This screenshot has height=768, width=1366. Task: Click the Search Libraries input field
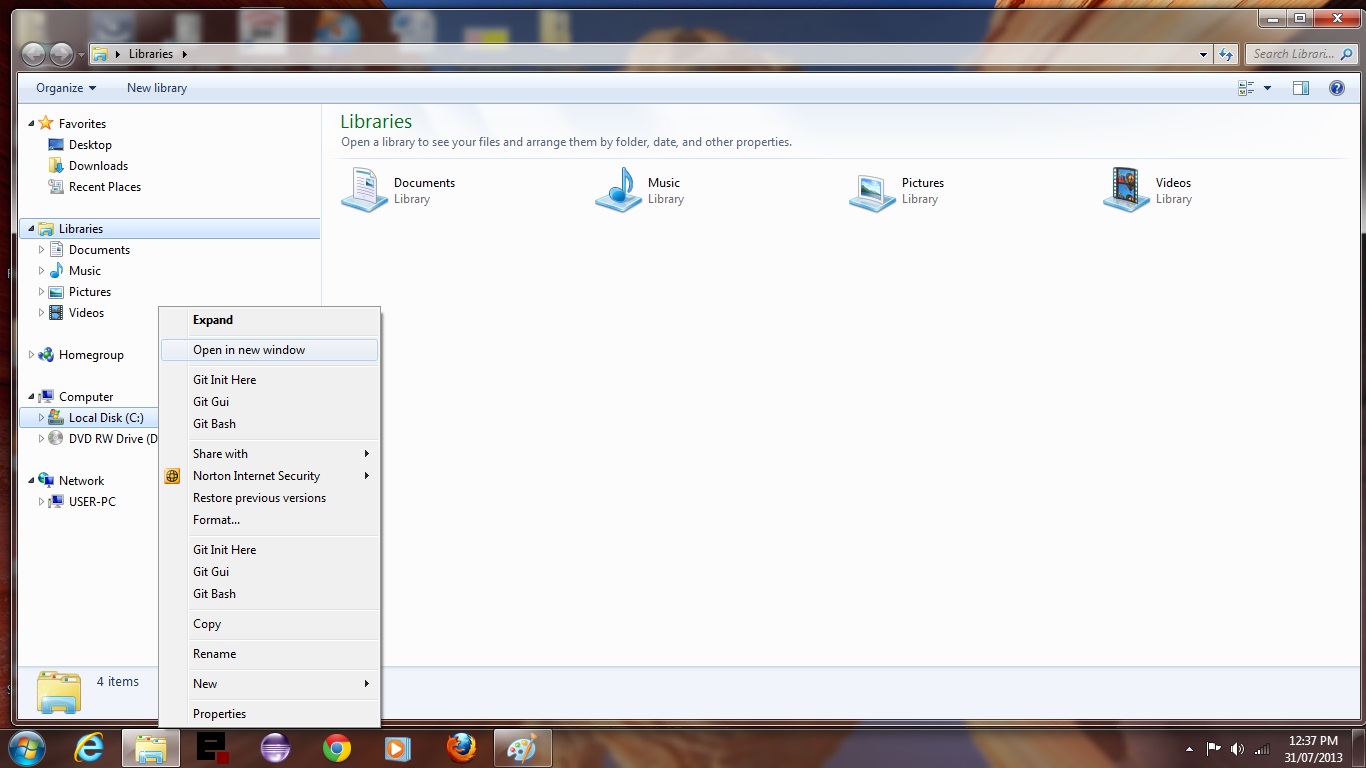(1293, 54)
